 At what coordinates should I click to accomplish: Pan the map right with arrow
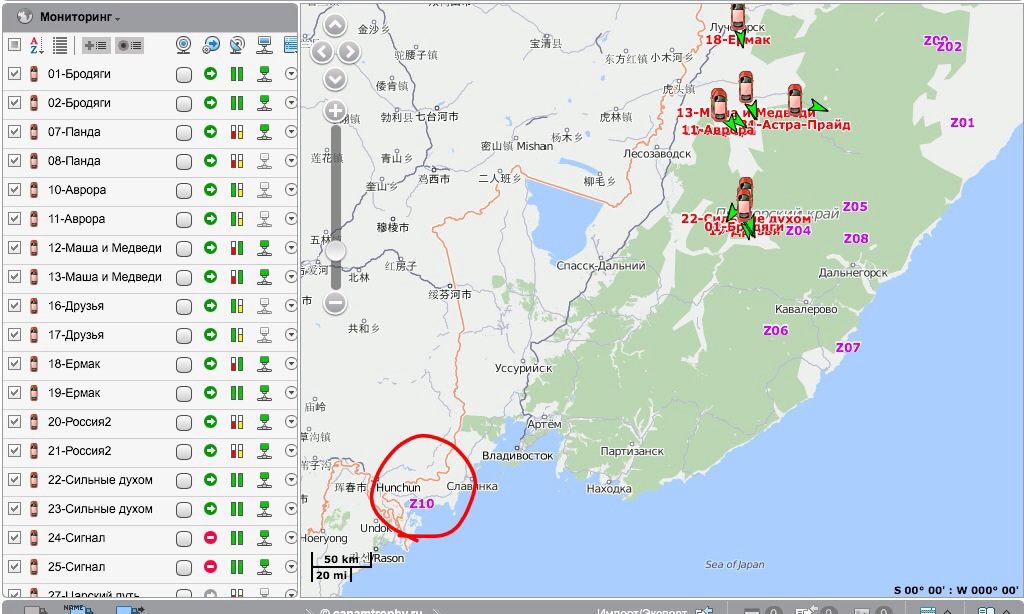(x=349, y=52)
